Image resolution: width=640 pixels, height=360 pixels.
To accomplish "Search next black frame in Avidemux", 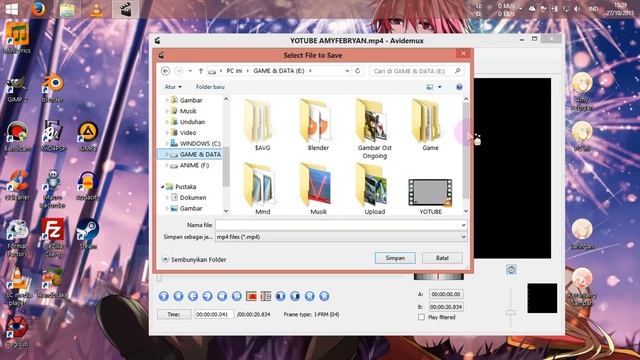I will click(x=295, y=296).
